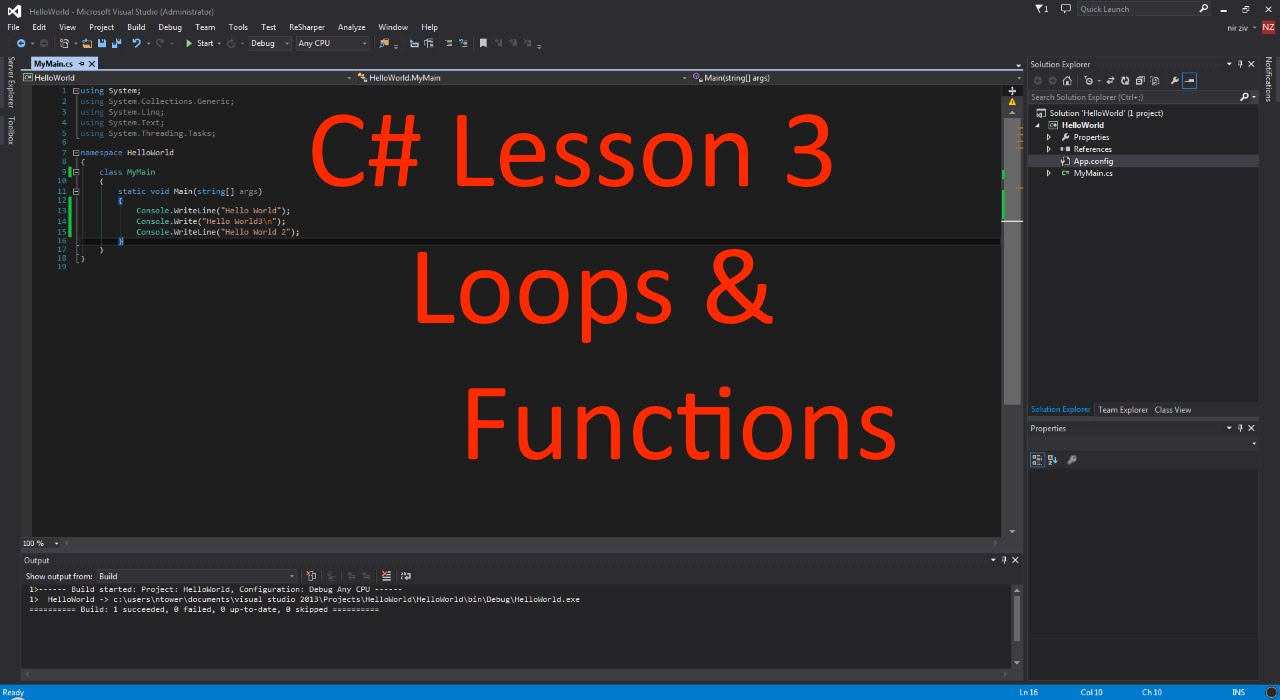Open the Edit menu
This screenshot has width=1280, height=700.
click(39, 27)
